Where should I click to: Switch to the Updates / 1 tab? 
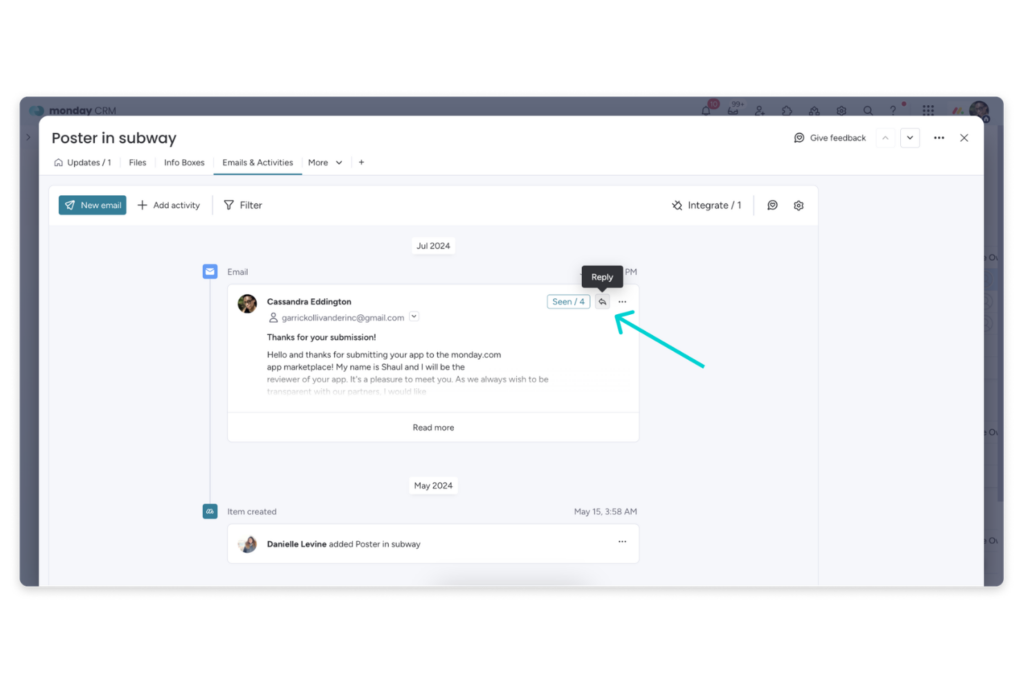(x=83, y=163)
